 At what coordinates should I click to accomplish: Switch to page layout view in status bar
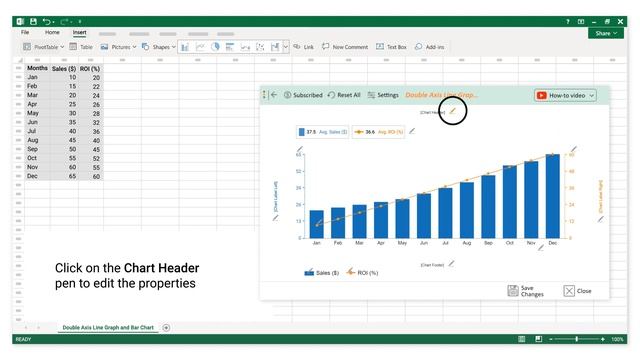pyautogui.click(x=539, y=339)
